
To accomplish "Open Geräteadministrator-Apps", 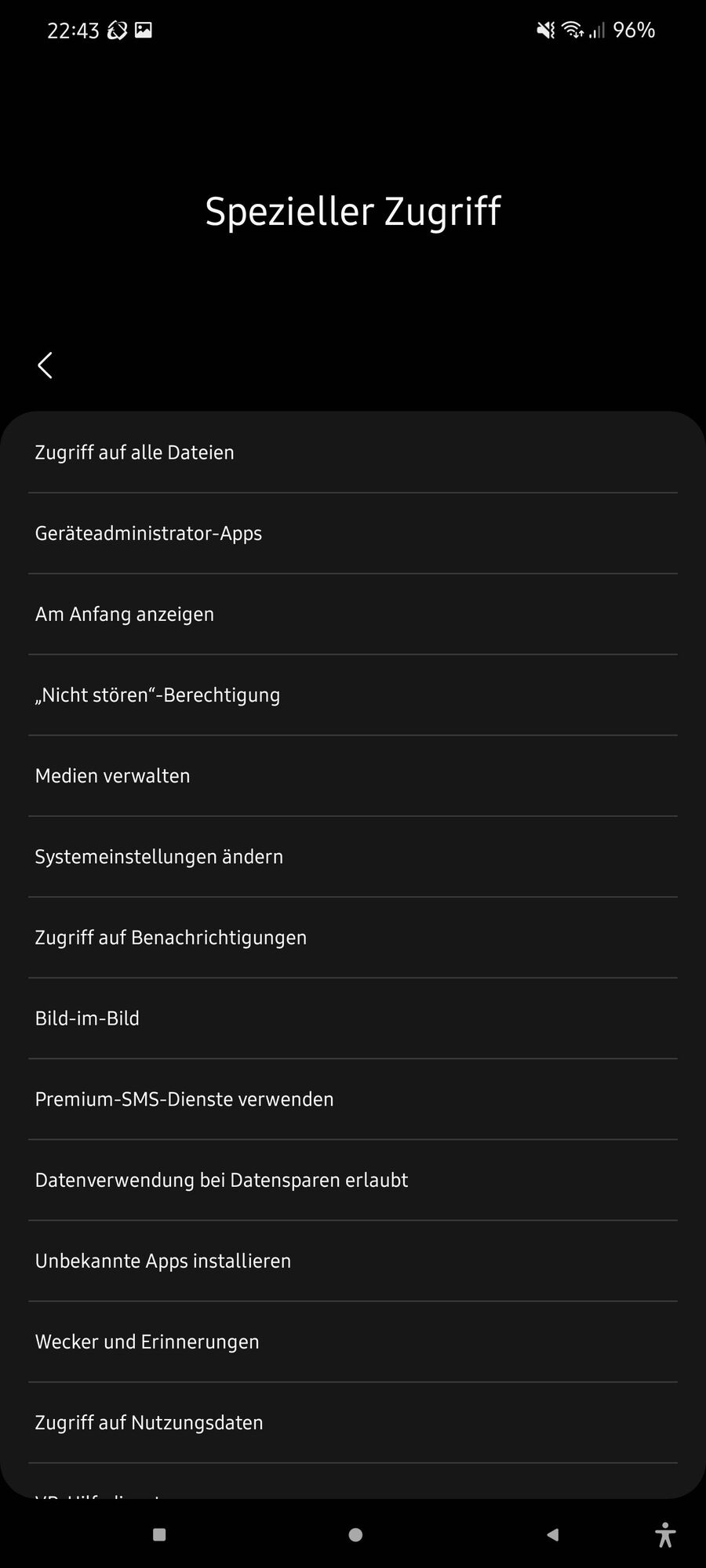I will pos(353,533).
